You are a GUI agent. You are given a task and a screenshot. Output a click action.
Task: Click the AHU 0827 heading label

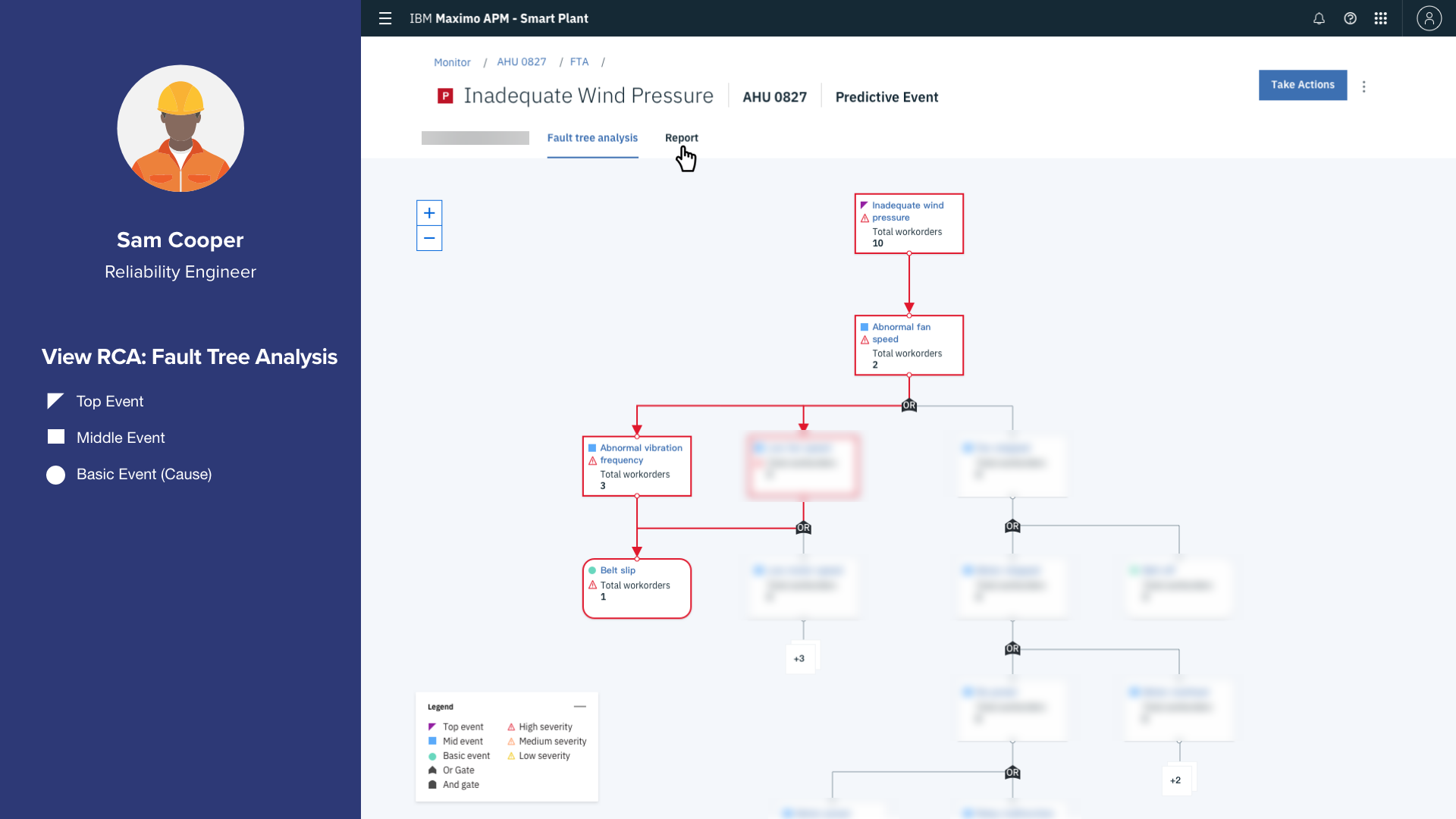[x=774, y=97]
